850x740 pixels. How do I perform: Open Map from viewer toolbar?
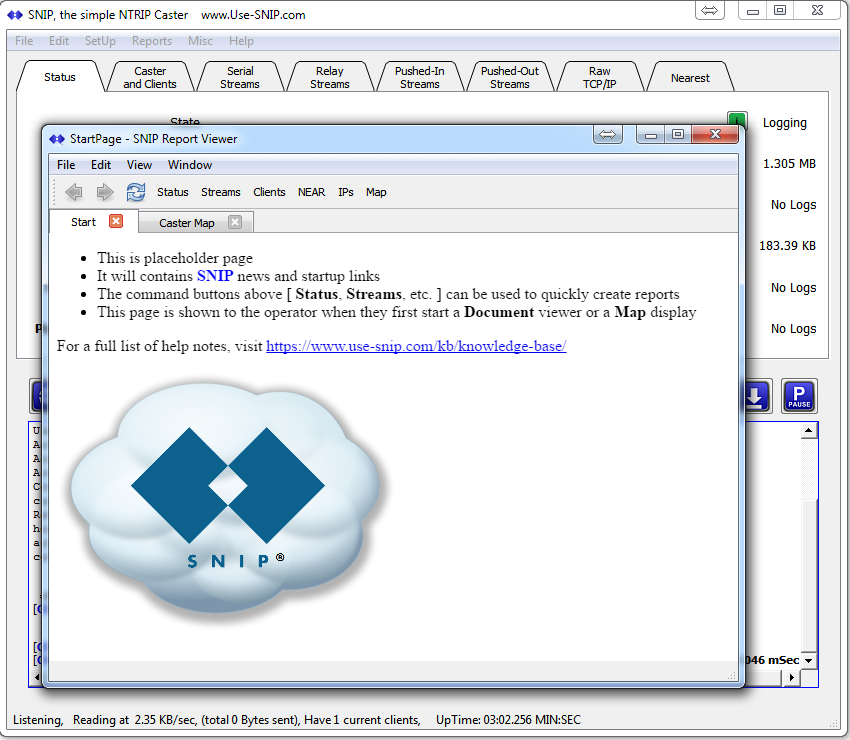pyautogui.click(x=376, y=192)
